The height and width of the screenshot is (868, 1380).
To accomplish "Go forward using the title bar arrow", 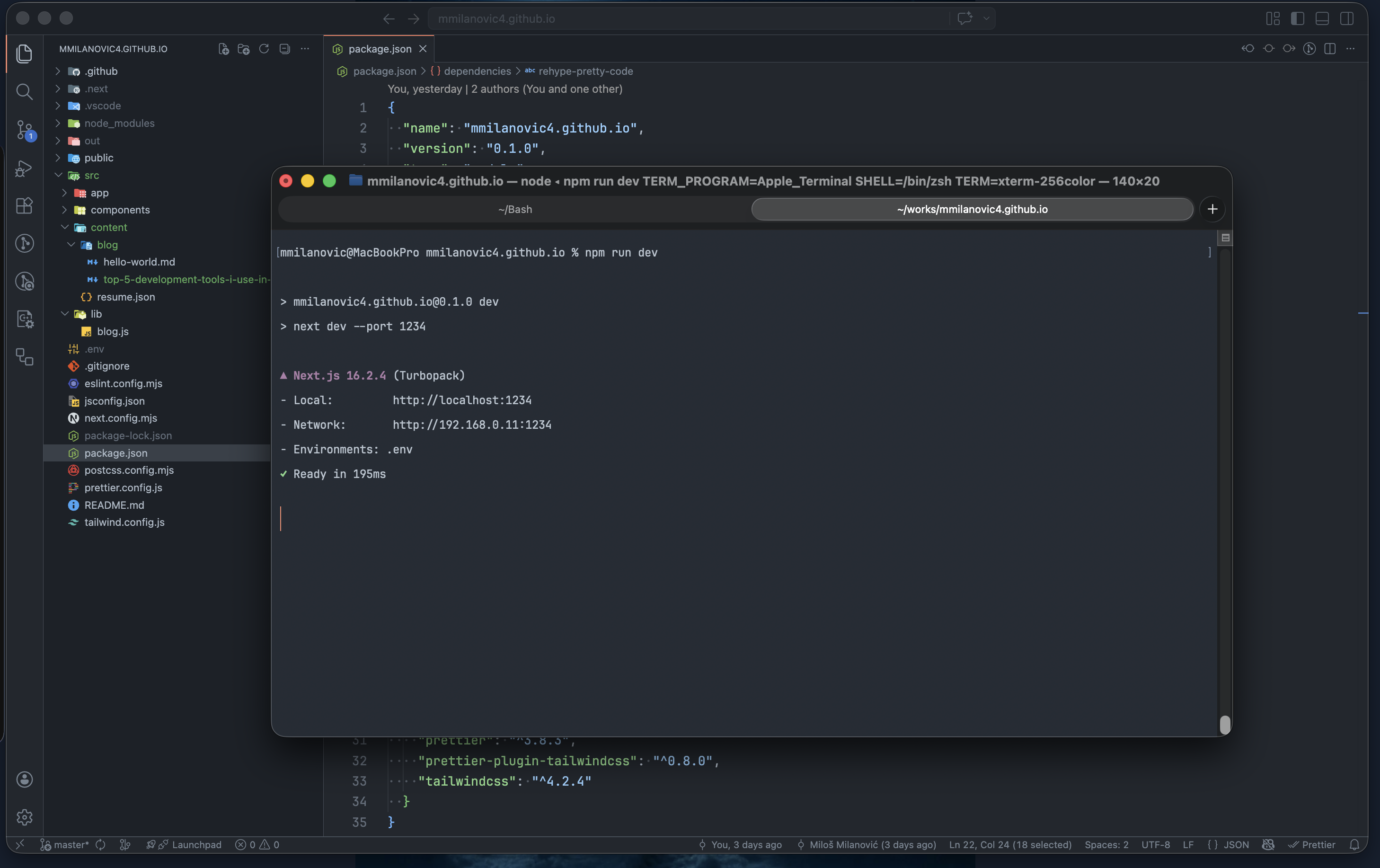I will (414, 19).
